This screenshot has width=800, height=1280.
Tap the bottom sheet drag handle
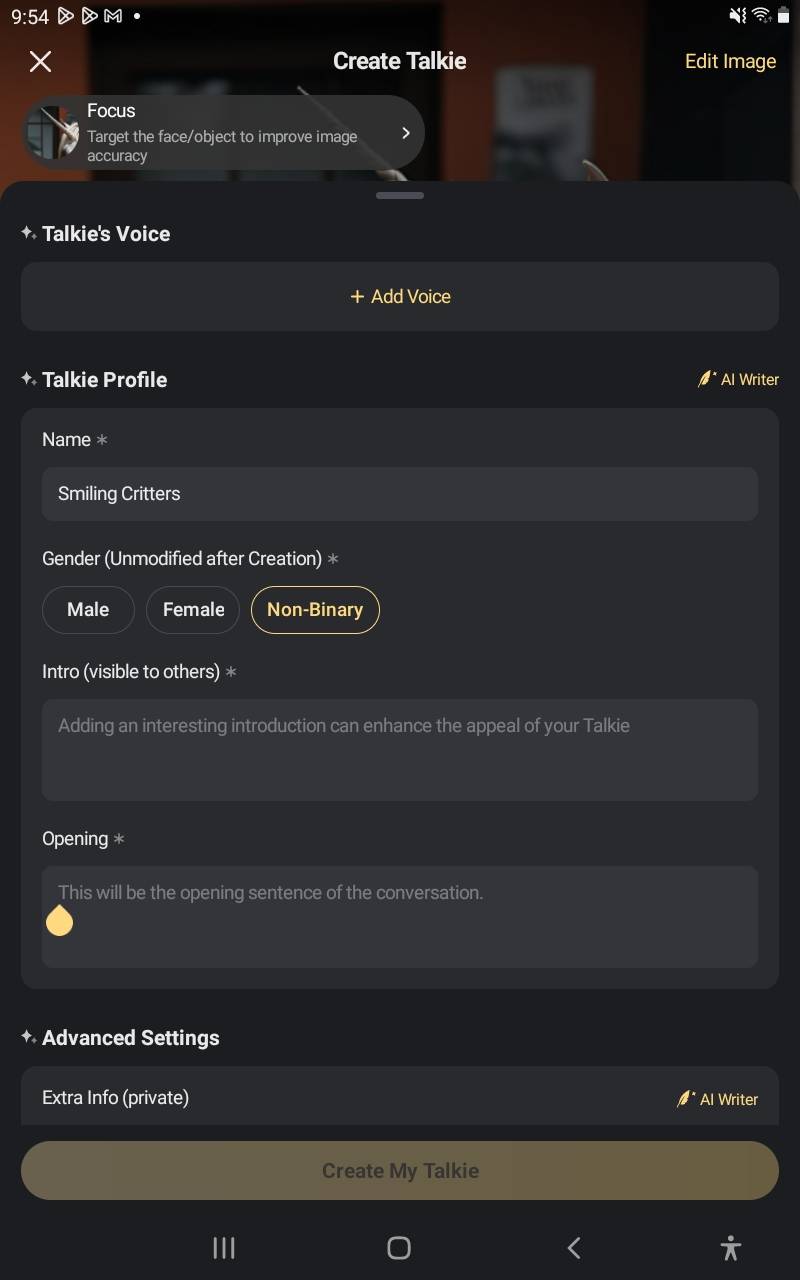[400, 196]
